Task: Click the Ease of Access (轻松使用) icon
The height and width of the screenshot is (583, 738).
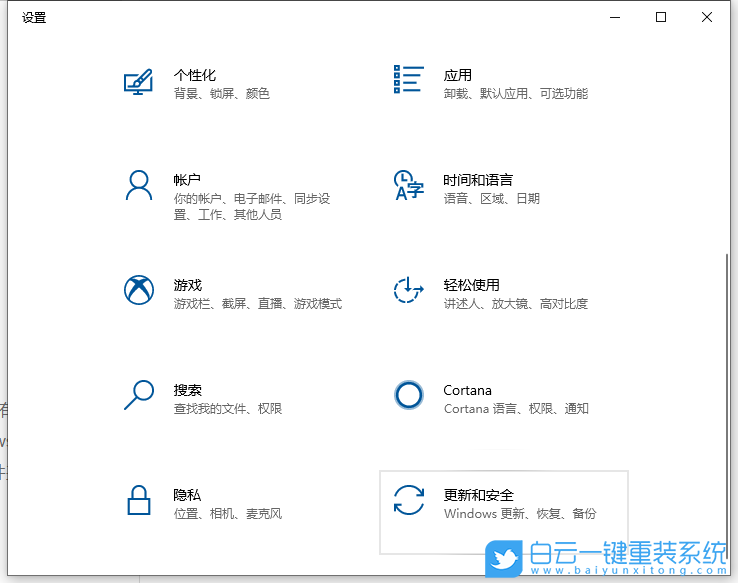Action: click(x=409, y=290)
